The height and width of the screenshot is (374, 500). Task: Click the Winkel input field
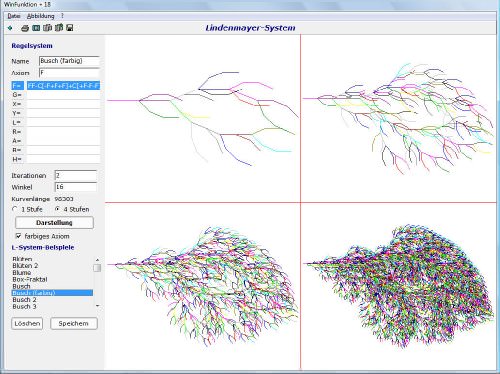click(76, 187)
